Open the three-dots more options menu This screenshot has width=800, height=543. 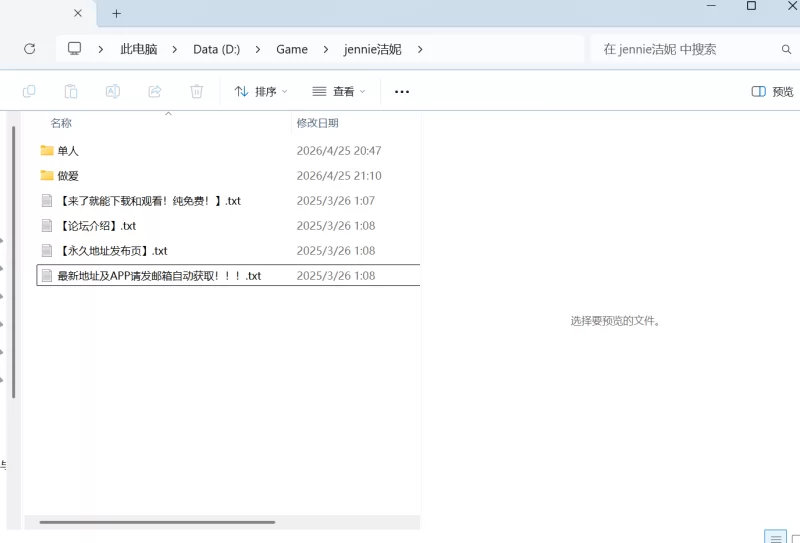click(402, 92)
